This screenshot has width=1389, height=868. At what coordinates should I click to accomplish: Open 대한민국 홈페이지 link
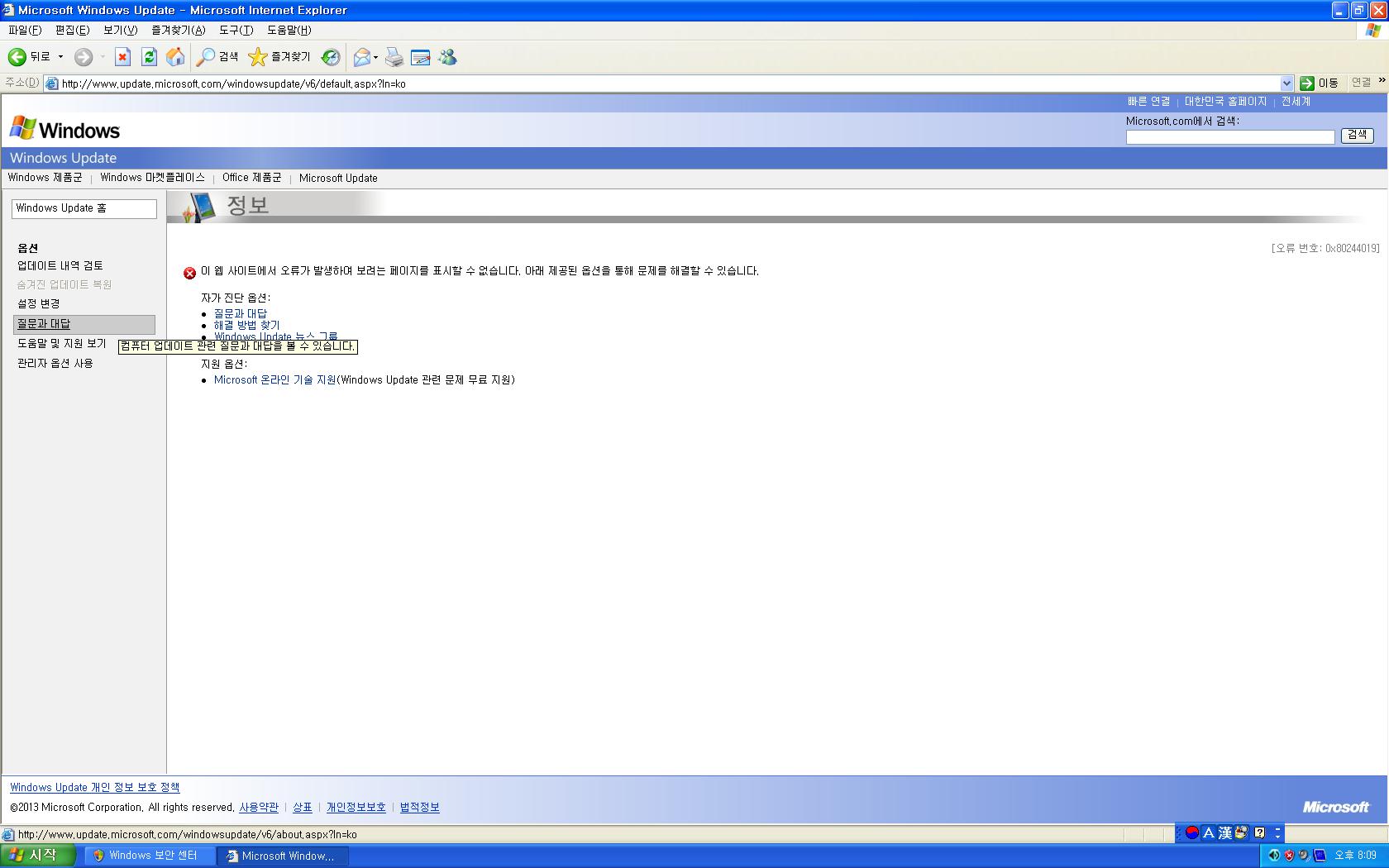click(1225, 102)
